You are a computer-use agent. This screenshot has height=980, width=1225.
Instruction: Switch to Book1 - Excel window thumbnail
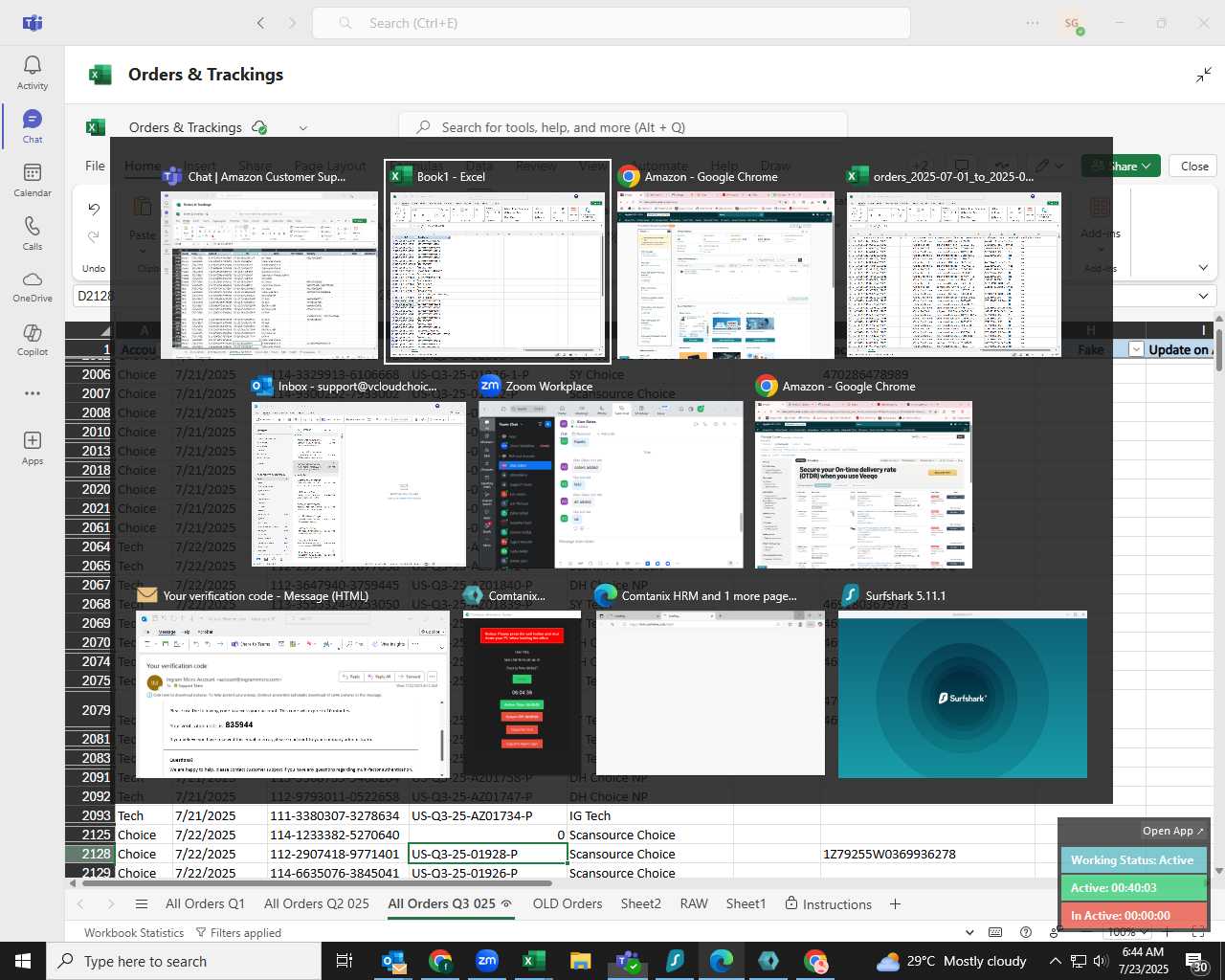click(497, 261)
